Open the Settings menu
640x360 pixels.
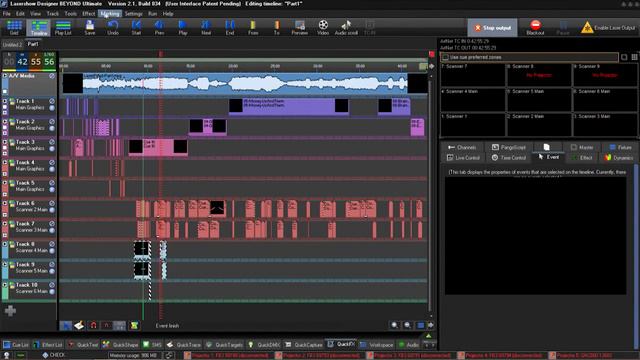pos(133,13)
